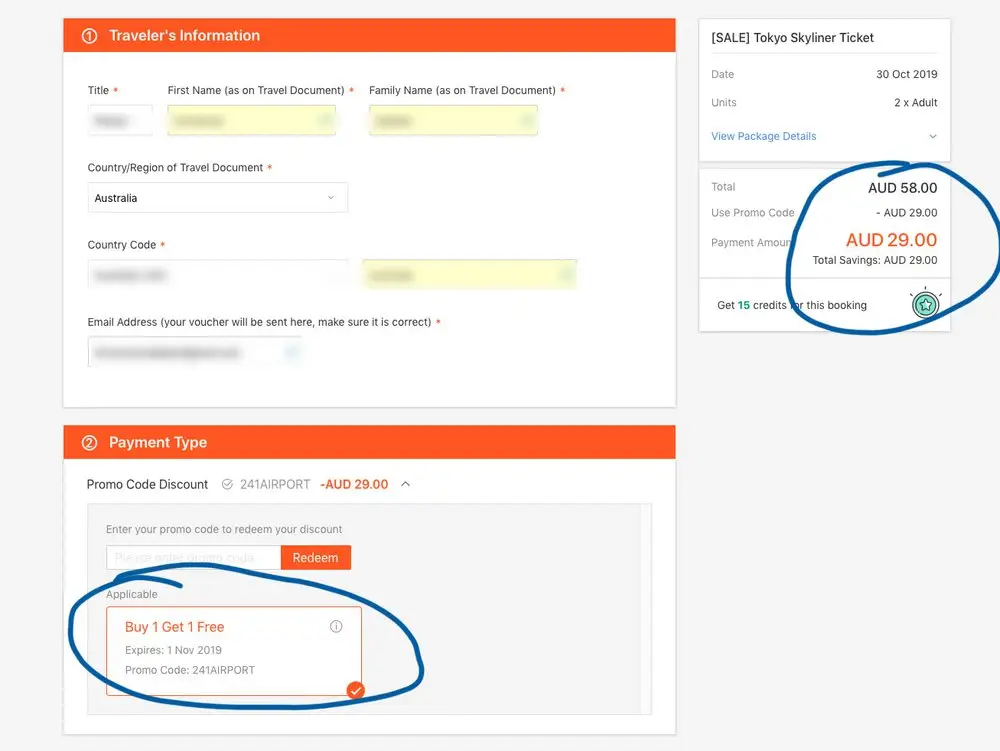Click the step 2 circle in Payment Type header
The width and height of the screenshot is (1000, 751).
[90, 442]
